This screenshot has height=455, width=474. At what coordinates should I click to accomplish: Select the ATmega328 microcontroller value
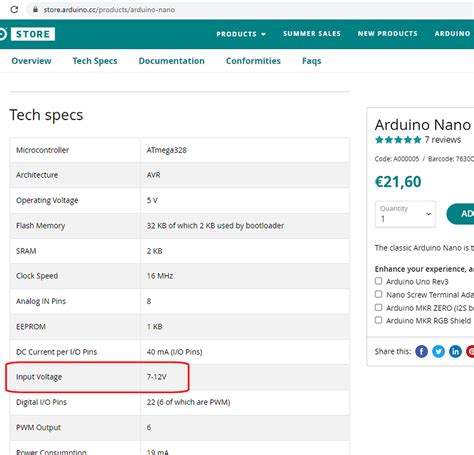[x=167, y=150]
